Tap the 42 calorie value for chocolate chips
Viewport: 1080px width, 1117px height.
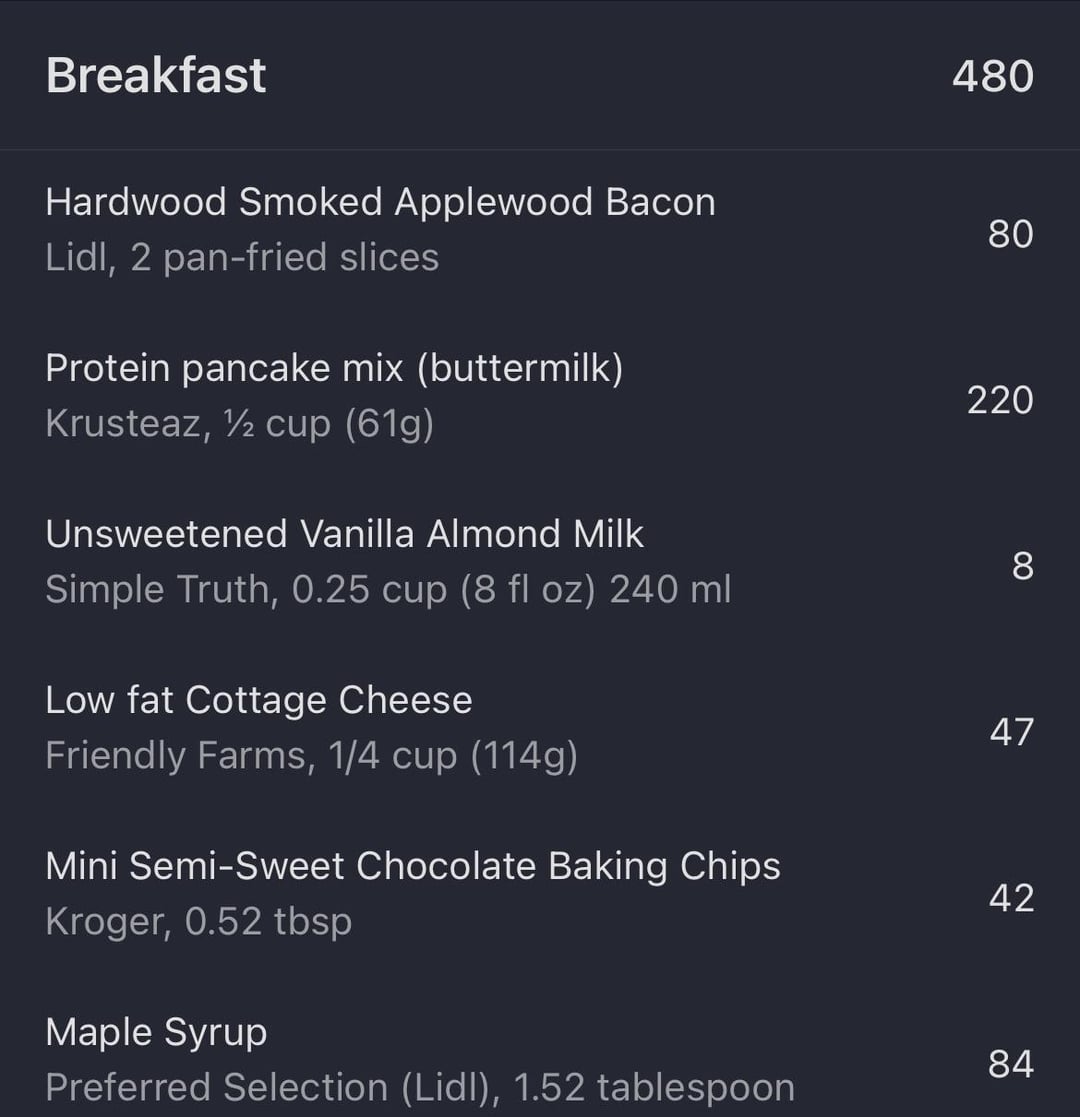[1011, 898]
